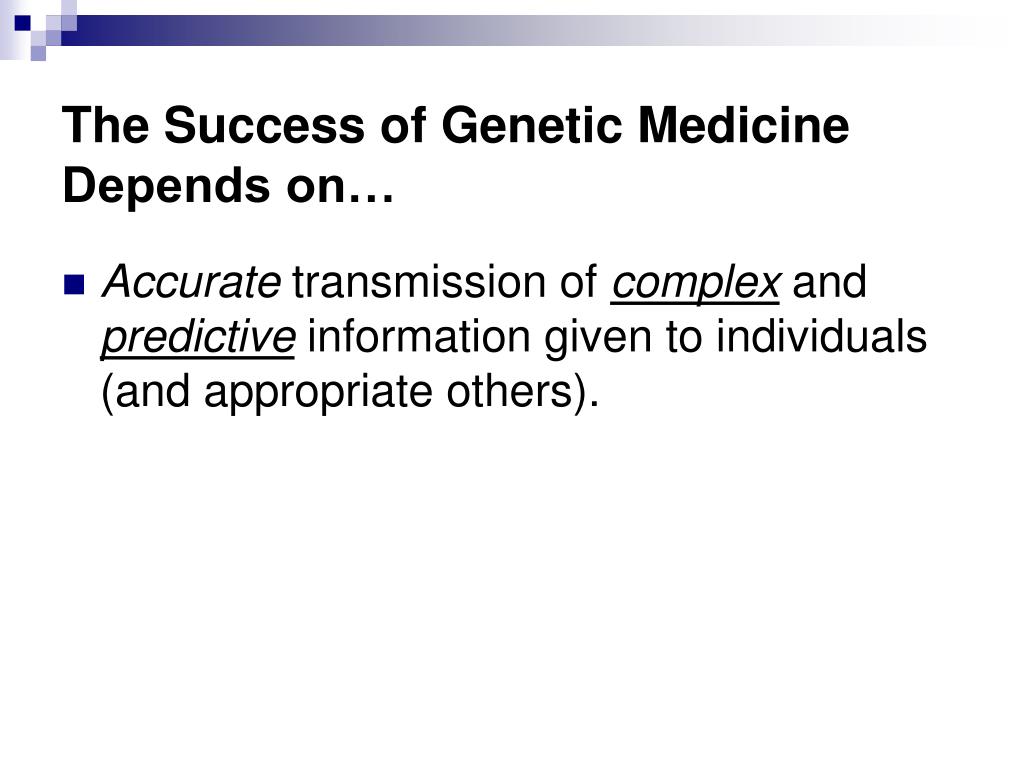Click the word "individuals" in the bullet
The height and width of the screenshot is (768, 1024).
pos(822,337)
